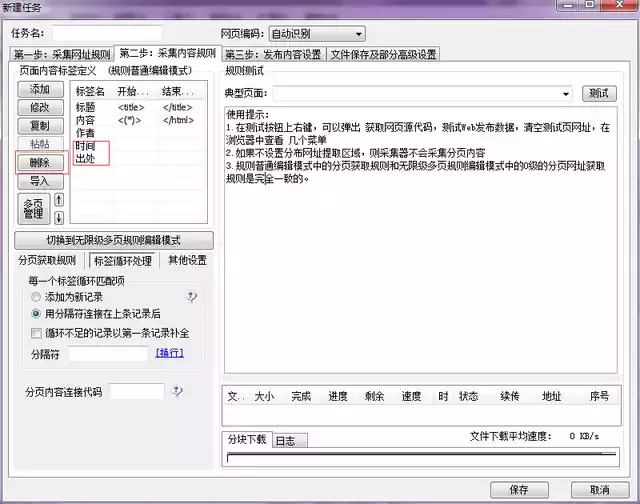Screen dimensions: 640x504
Task: Select the 出处 tag row
Action: pyautogui.click(x=138, y=158)
